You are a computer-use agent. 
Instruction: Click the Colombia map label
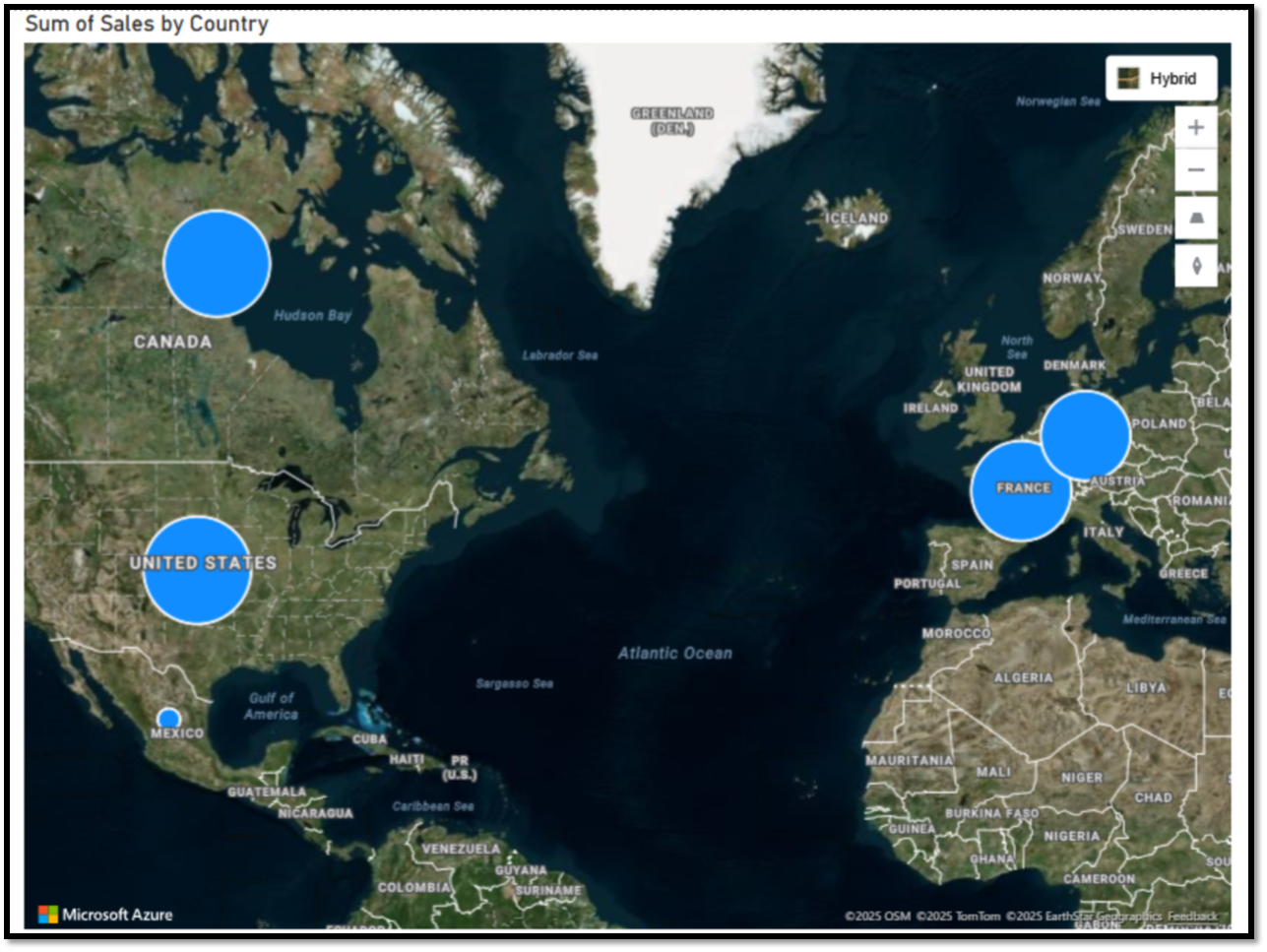pos(414,887)
